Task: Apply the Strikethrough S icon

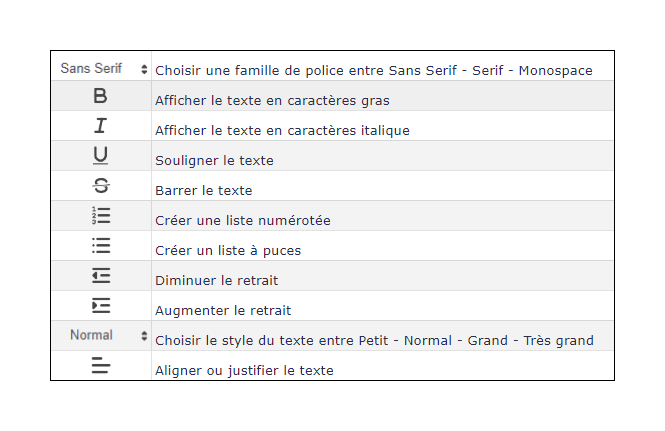Action: (101, 185)
